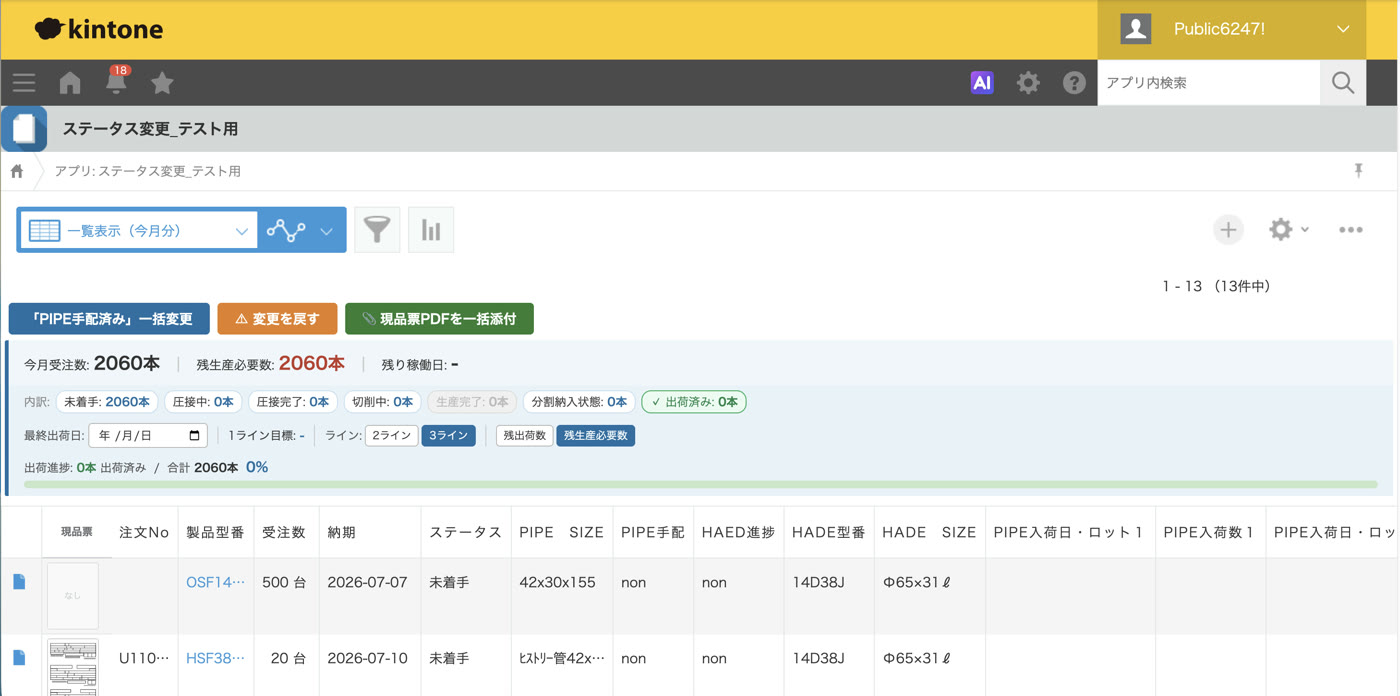Select the 3ライン toggle
The width and height of the screenshot is (1400, 696).
pos(448,436)
